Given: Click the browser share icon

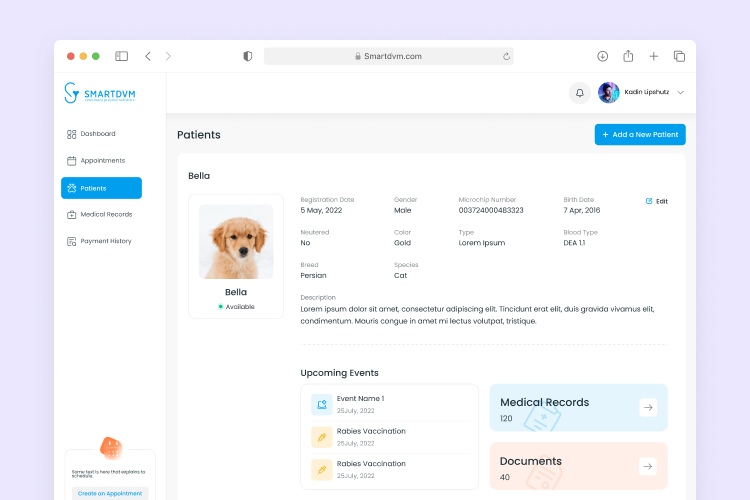Looking at the screenshot, I should 628,57.
